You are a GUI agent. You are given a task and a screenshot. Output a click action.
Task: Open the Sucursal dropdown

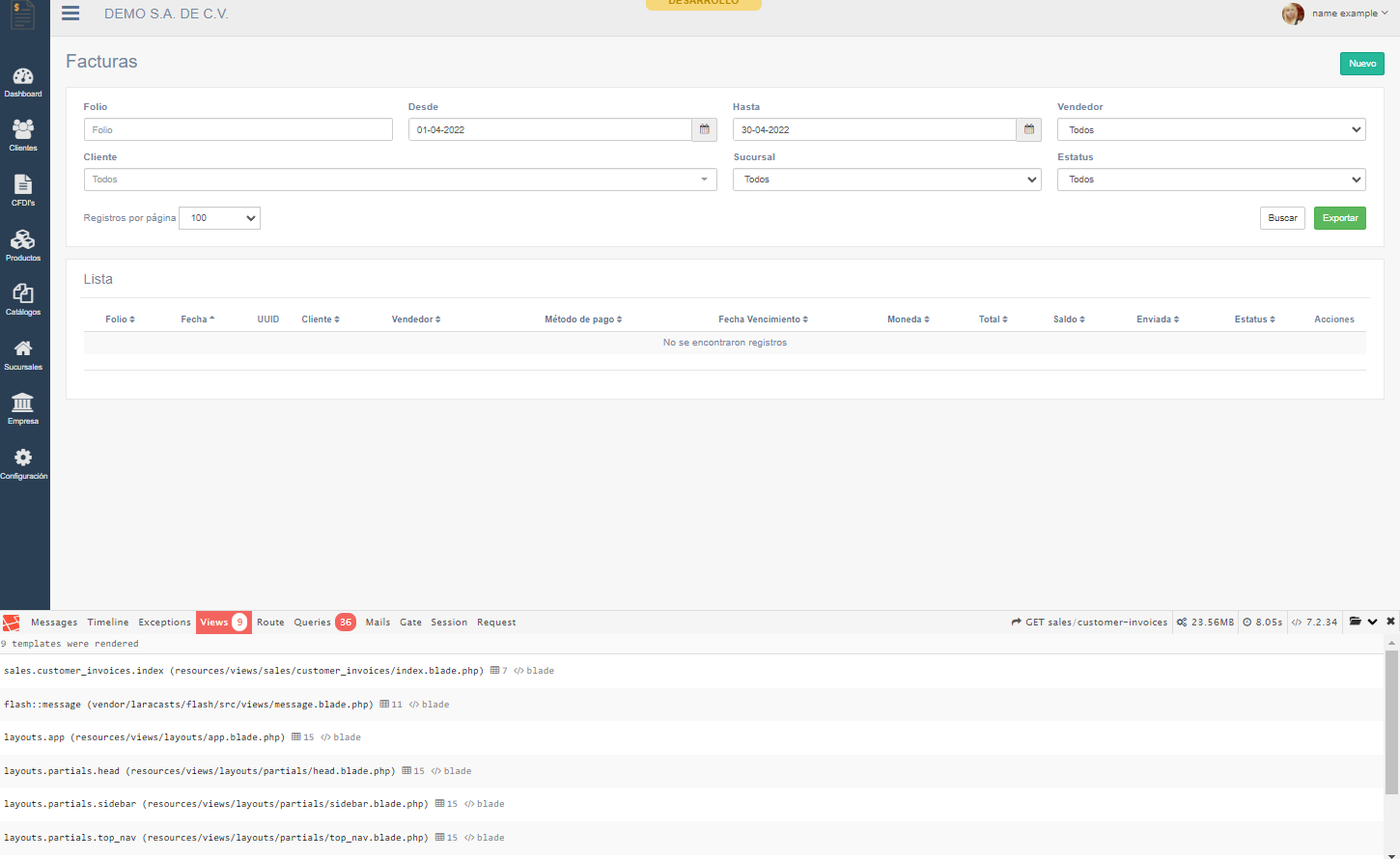coord(887,180)
